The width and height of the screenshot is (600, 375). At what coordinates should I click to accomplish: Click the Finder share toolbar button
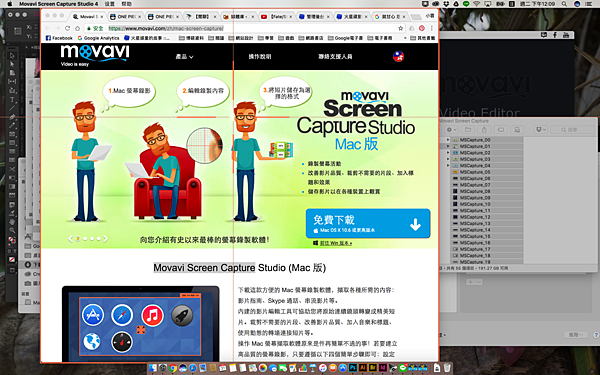(484, 130)
